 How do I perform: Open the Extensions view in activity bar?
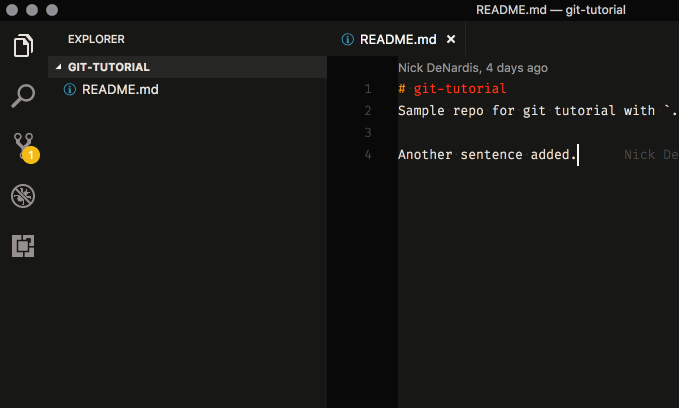click(23, 246)
